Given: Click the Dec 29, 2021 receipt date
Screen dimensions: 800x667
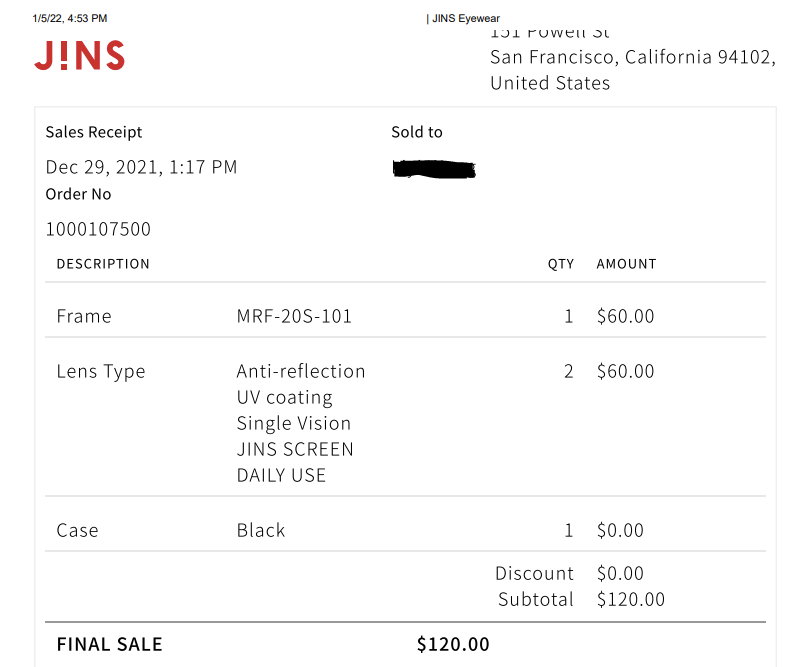Looking at the screenshot, I should [x=141, y=167].
